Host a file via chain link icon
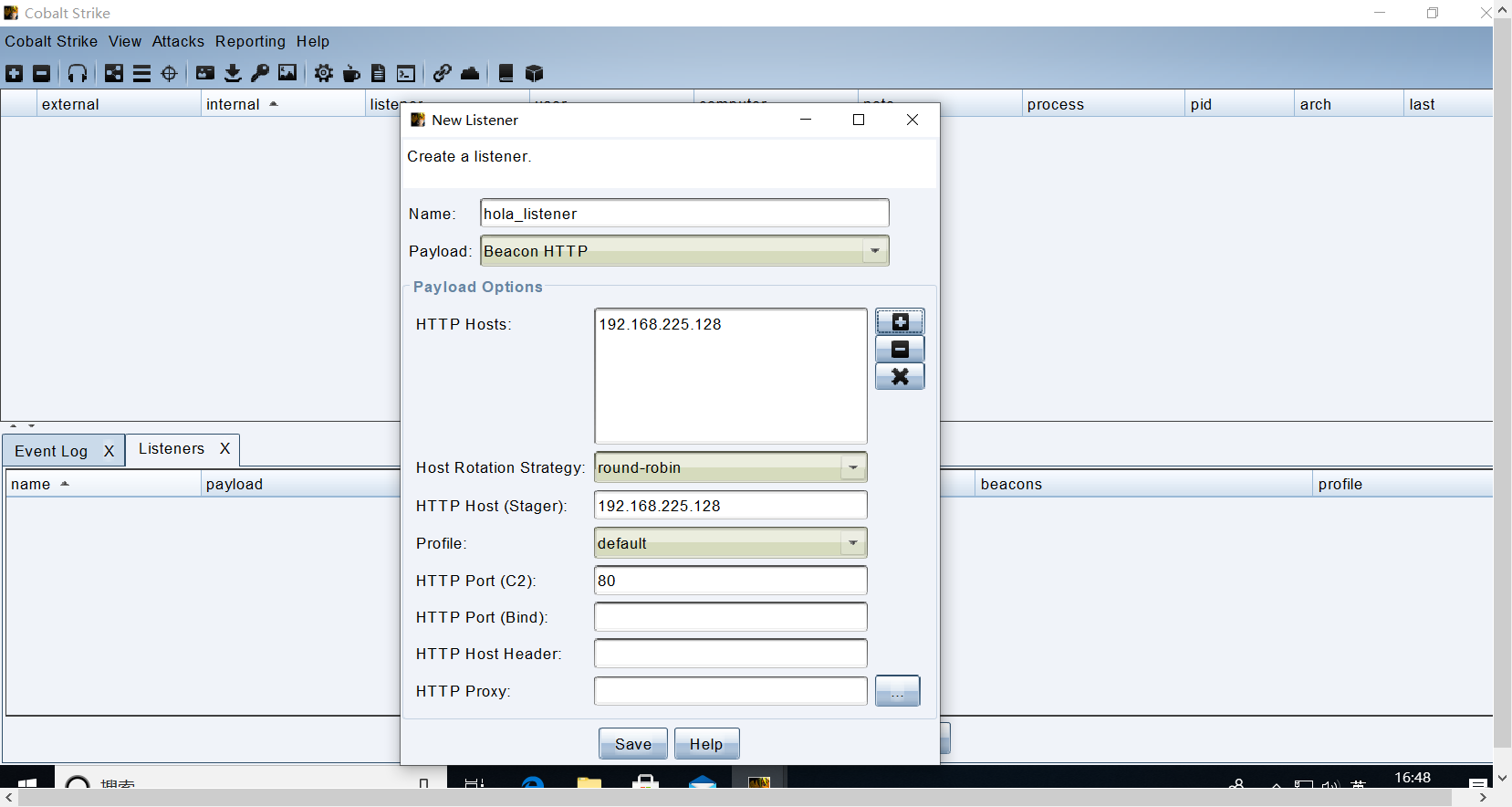 [x=443, y=73]
